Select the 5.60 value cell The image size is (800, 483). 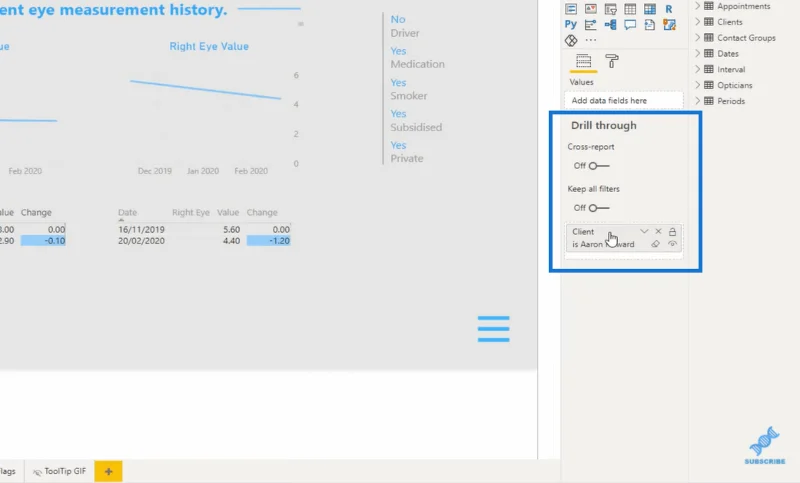231,230
